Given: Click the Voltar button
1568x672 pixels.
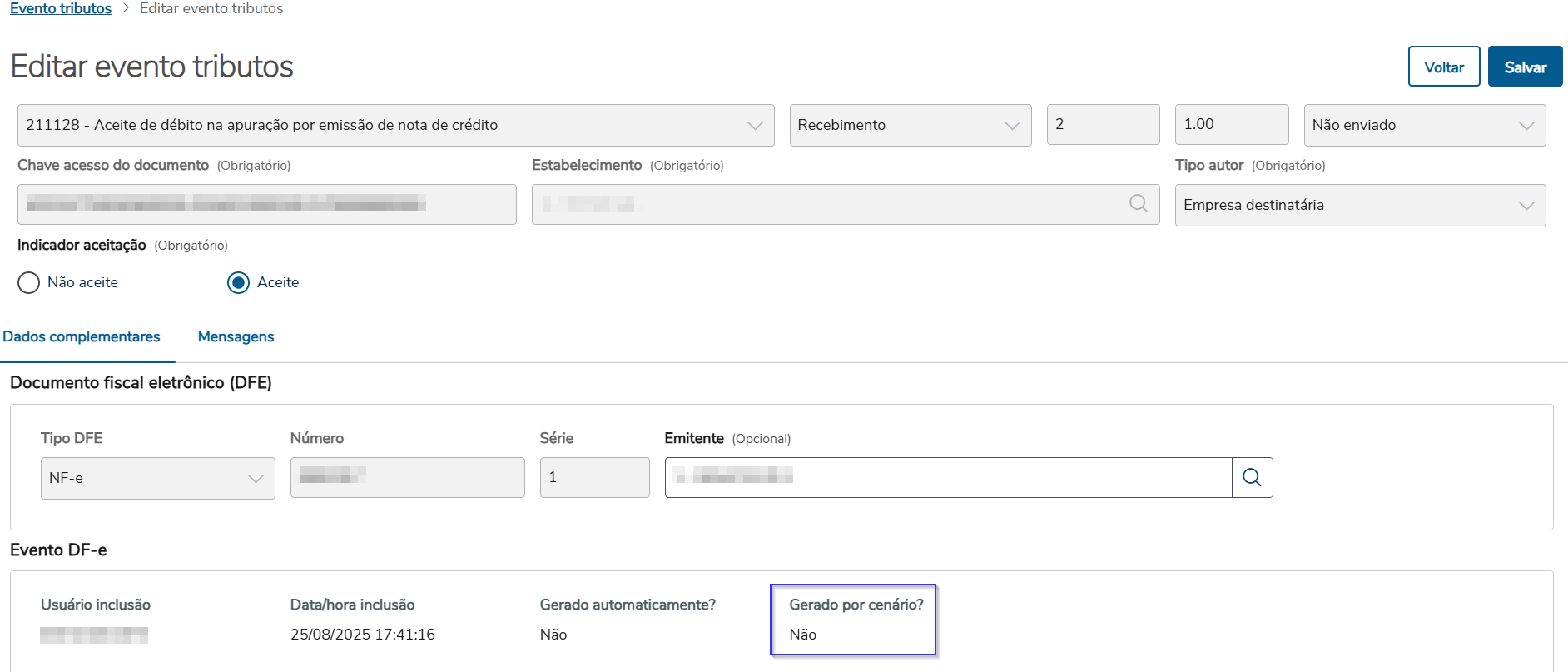Looking at the screenshot, I should (1443, 67).
